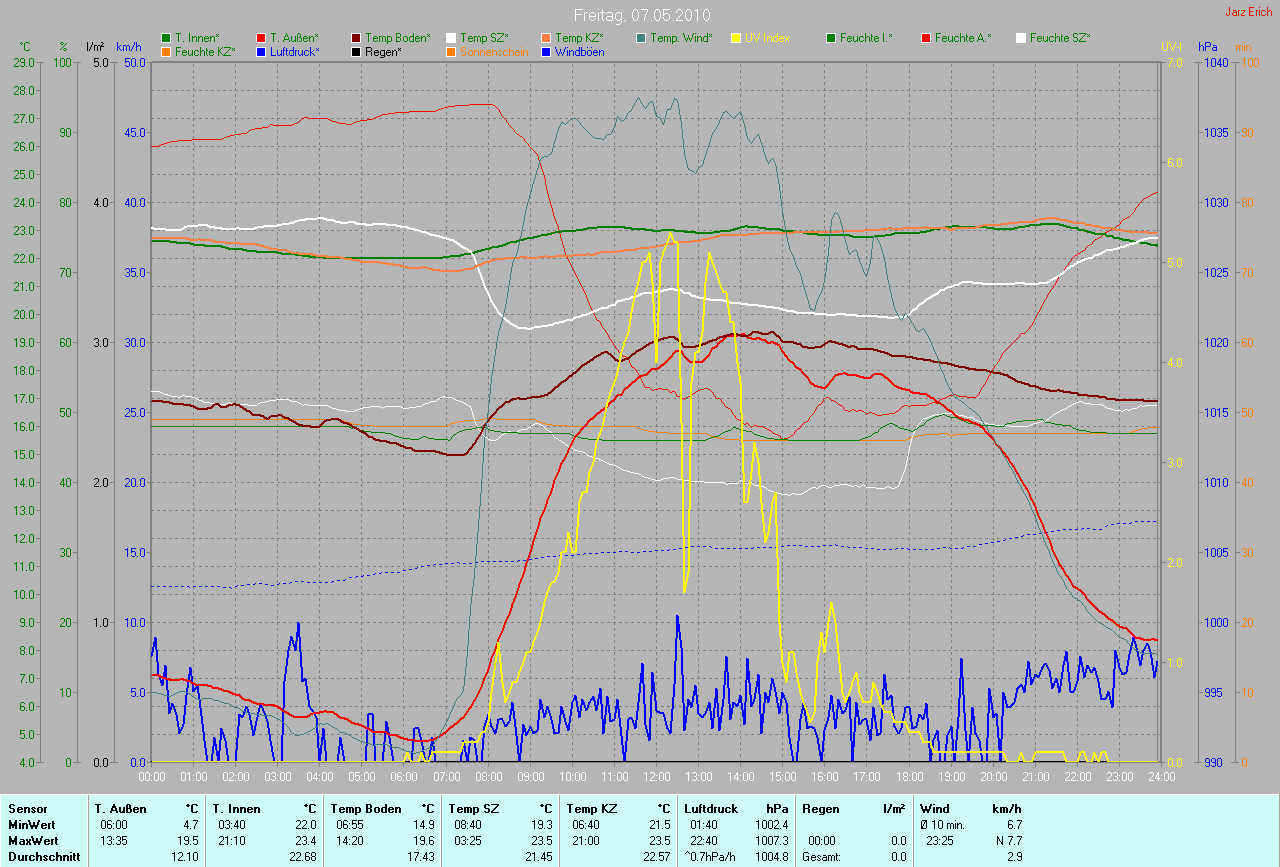1280x867 pixels.
Task: Select the 'Sonnenschein' legend label
Action: (x=494, y=51)
